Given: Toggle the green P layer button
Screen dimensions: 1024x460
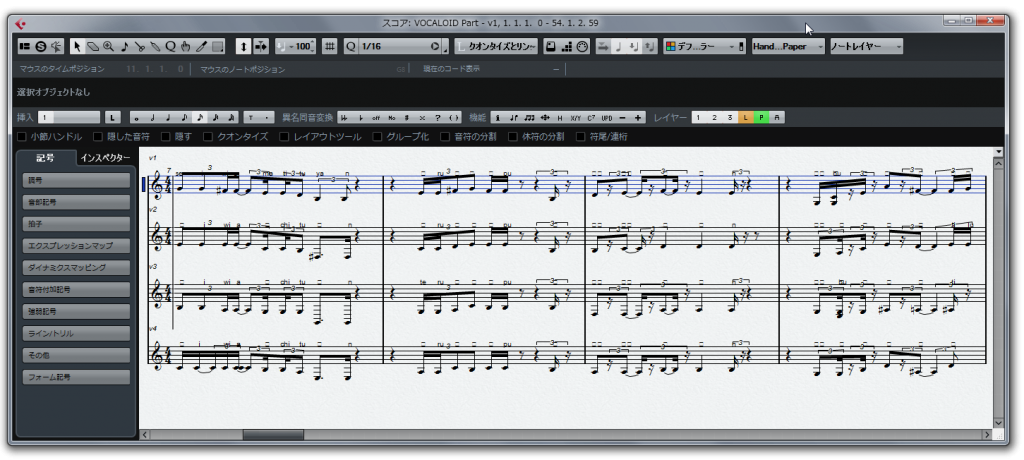Looking at the screenshot, I should click(761, 118).
